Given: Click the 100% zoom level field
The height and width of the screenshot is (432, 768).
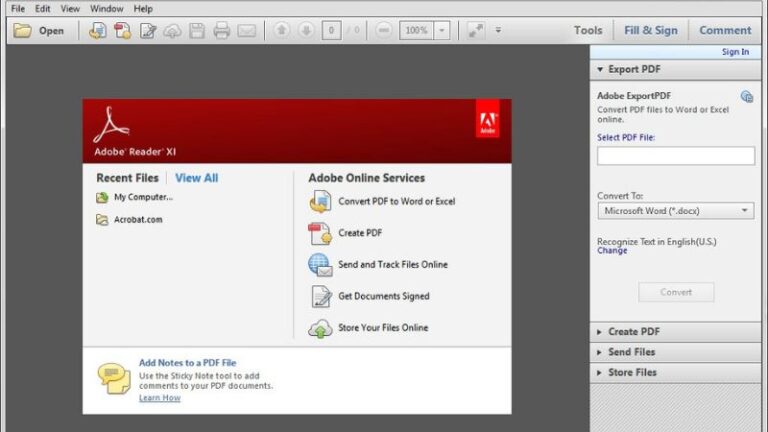Looking at the screenshot, I should (416, 30).
